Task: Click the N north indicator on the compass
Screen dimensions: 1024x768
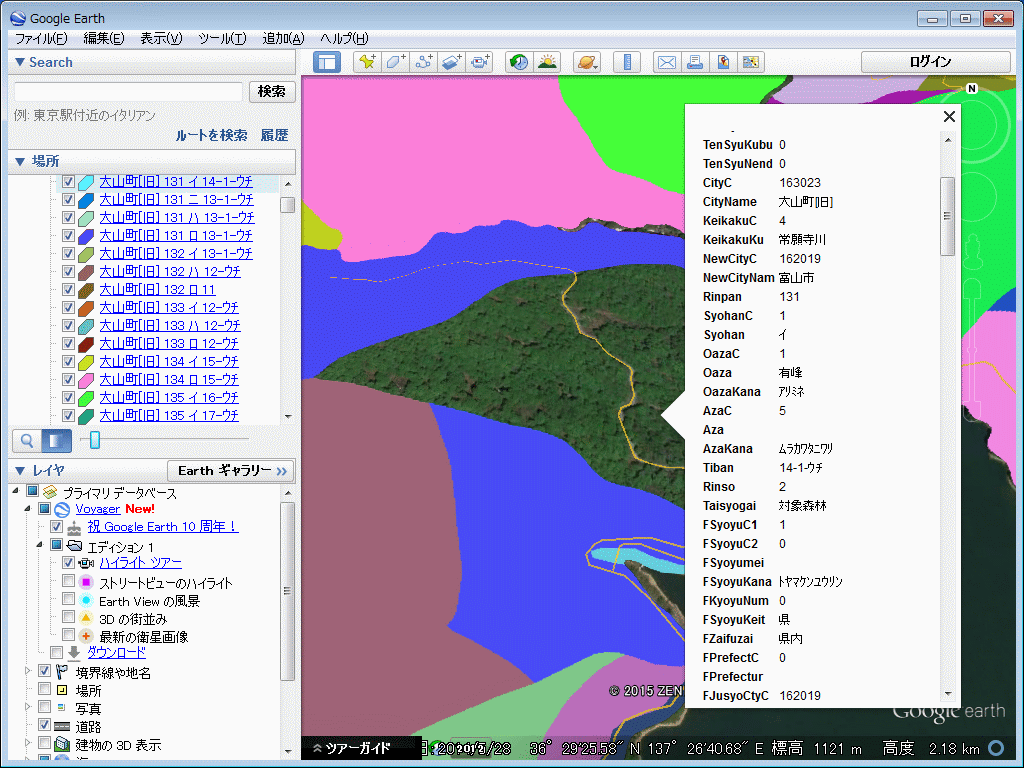Action: (x=972, y=88)
